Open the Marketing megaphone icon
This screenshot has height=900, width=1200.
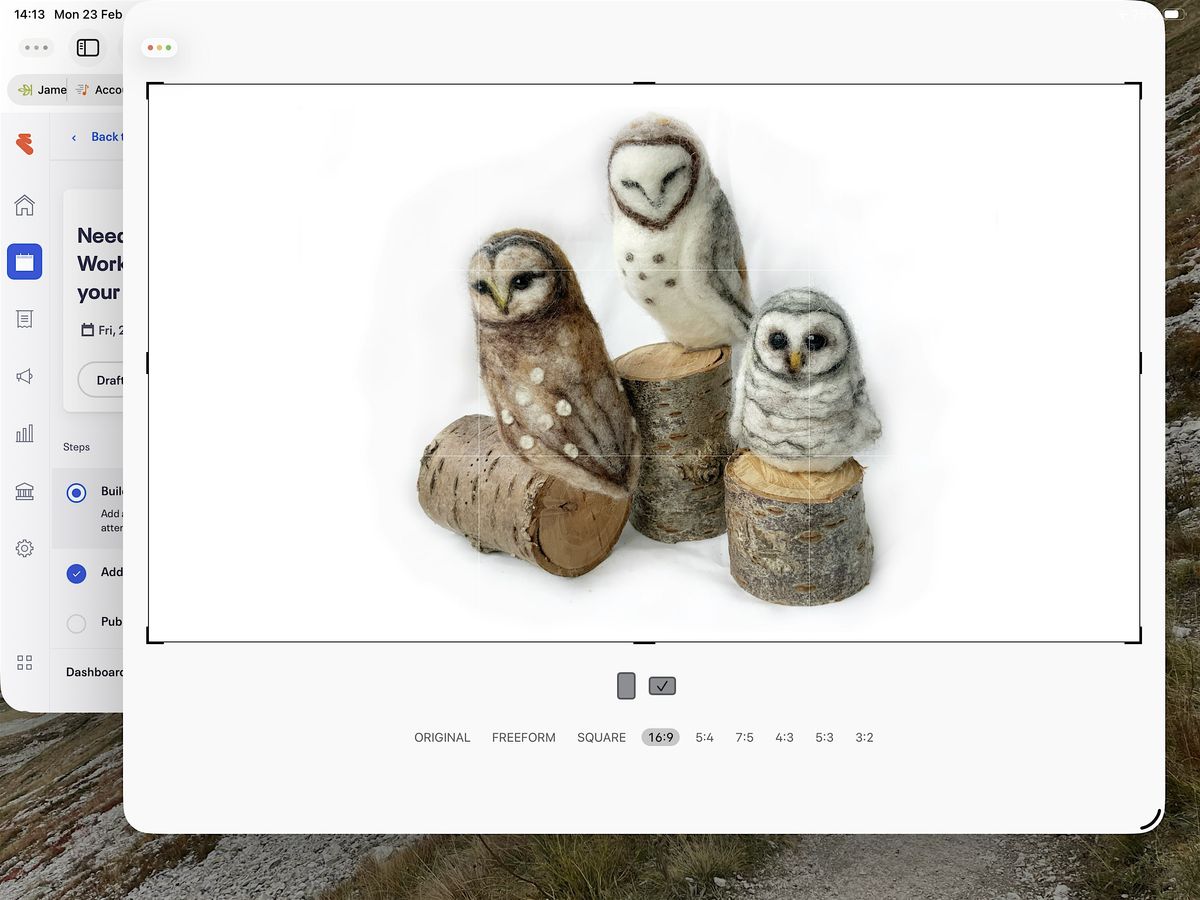pyautogui.click(x=25, y=376)
